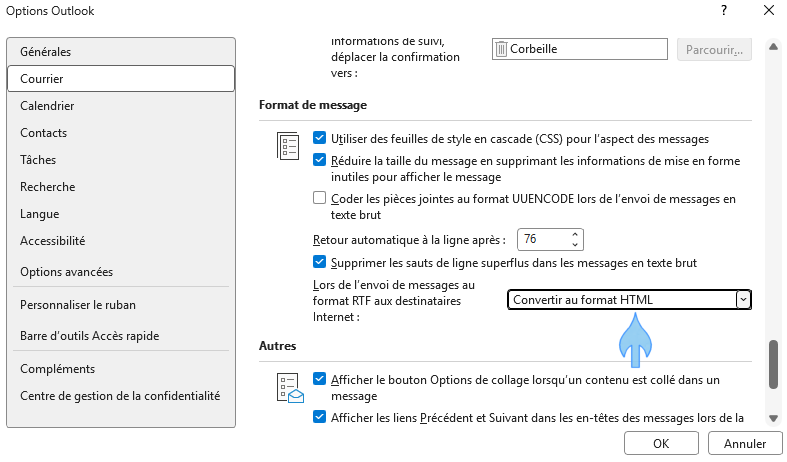Screen dimensions: 787x462
Task: Click the Corbeille trash can icon
Action: pos(501,49)
